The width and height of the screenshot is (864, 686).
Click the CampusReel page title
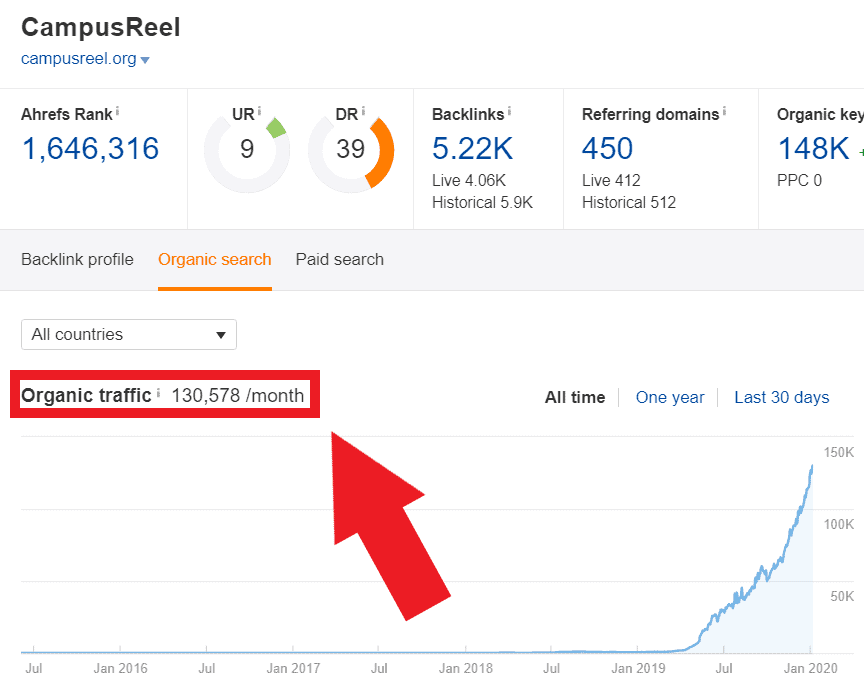pyautogui.click(x=101, y=28)
